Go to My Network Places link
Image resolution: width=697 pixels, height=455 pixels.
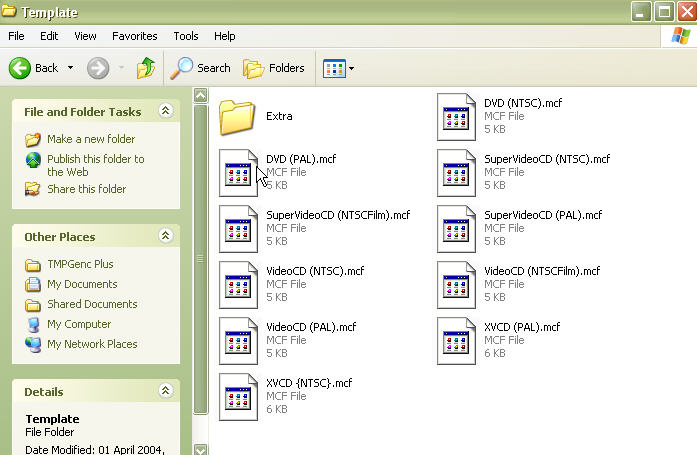[x=92, y=344]
